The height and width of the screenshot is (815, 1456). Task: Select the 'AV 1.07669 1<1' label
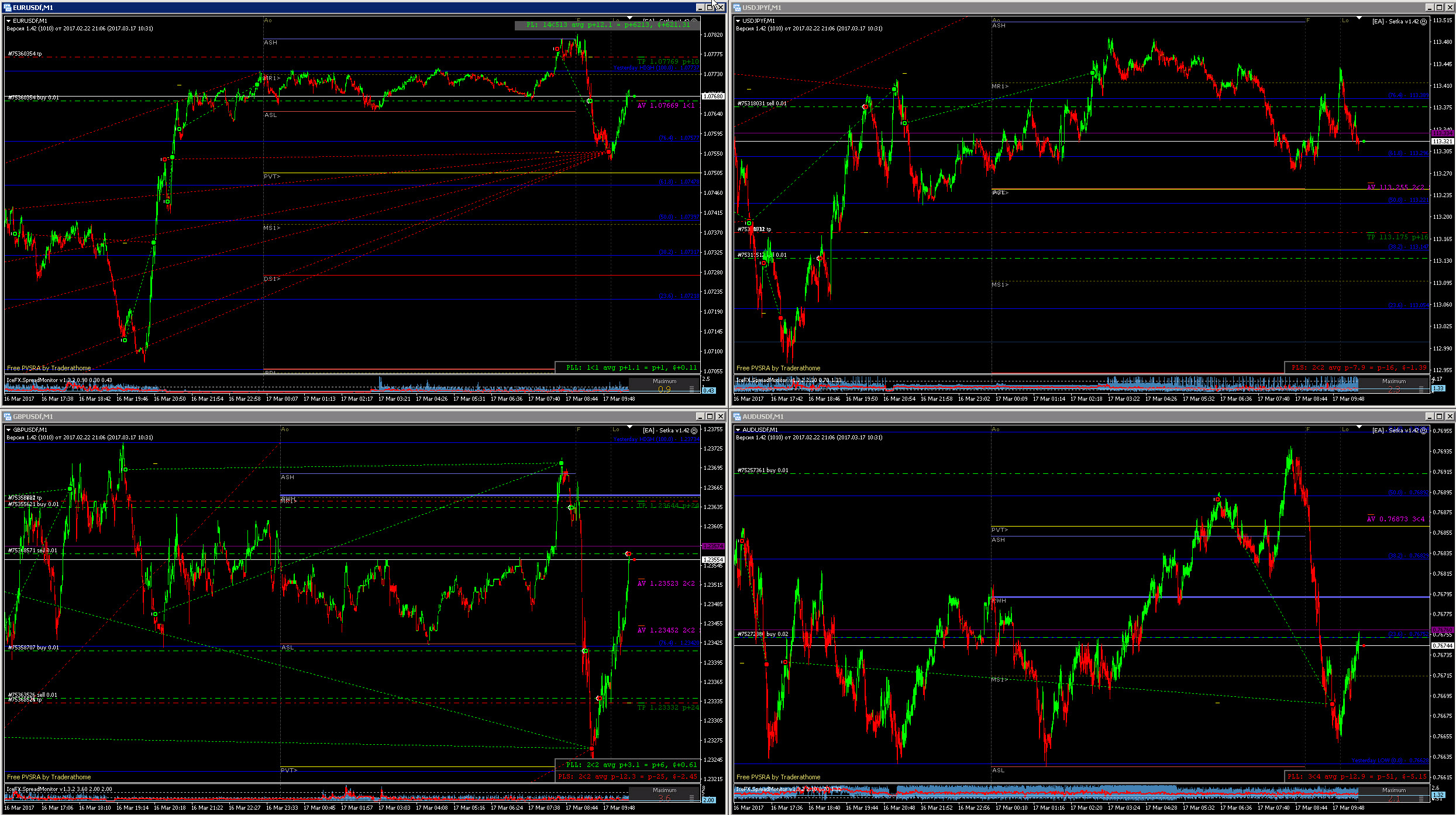pyautogui.click(x=666, y=105)
